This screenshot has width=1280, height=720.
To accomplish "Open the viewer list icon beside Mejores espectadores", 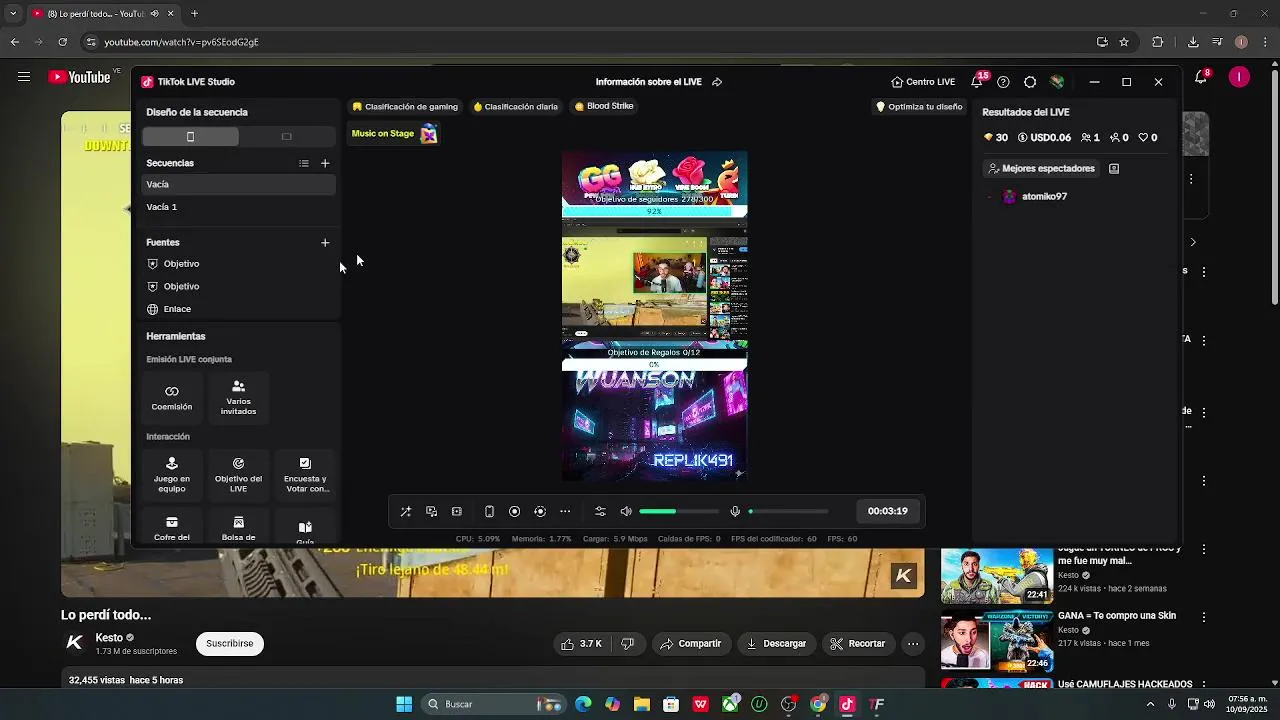I will pos(1114,168).
